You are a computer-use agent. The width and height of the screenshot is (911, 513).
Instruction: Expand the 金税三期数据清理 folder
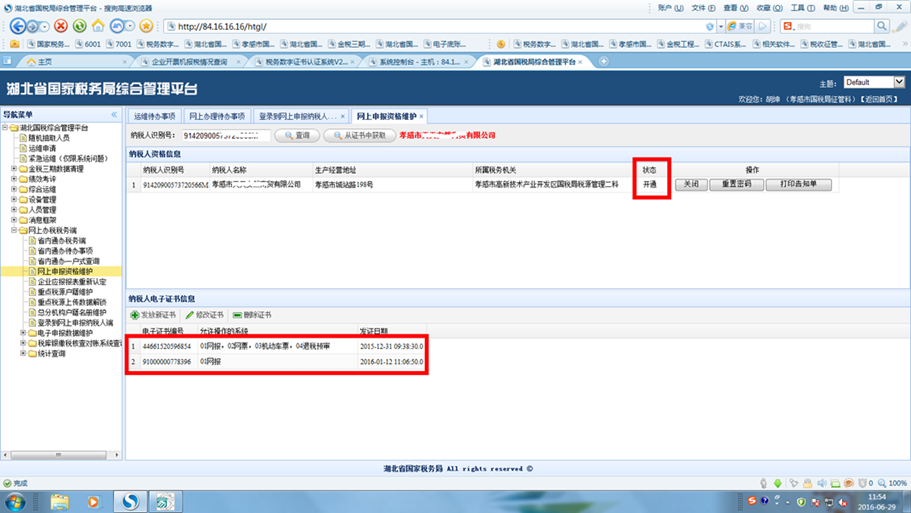pos(14,168)
